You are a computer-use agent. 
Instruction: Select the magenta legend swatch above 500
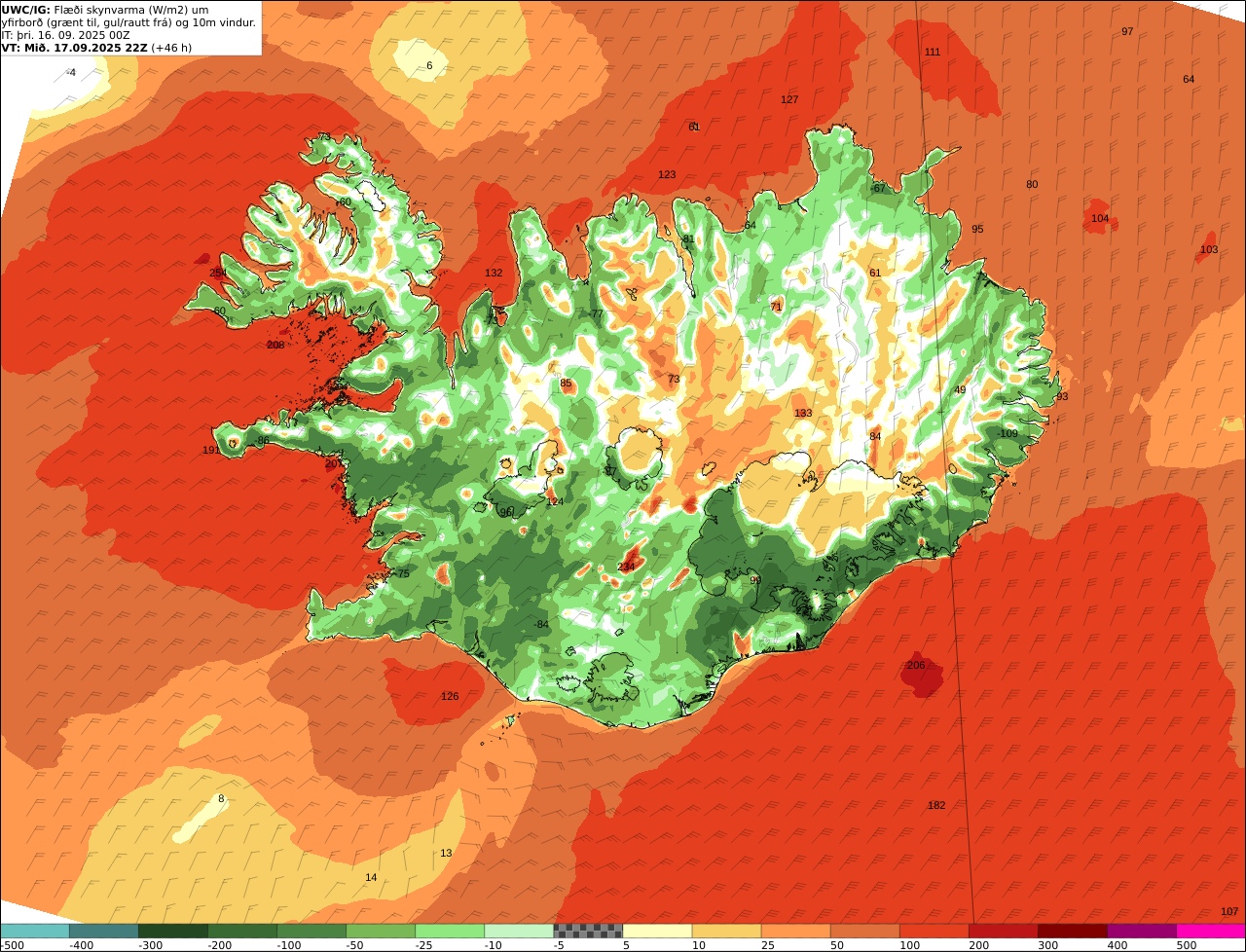coord(1211,931)
